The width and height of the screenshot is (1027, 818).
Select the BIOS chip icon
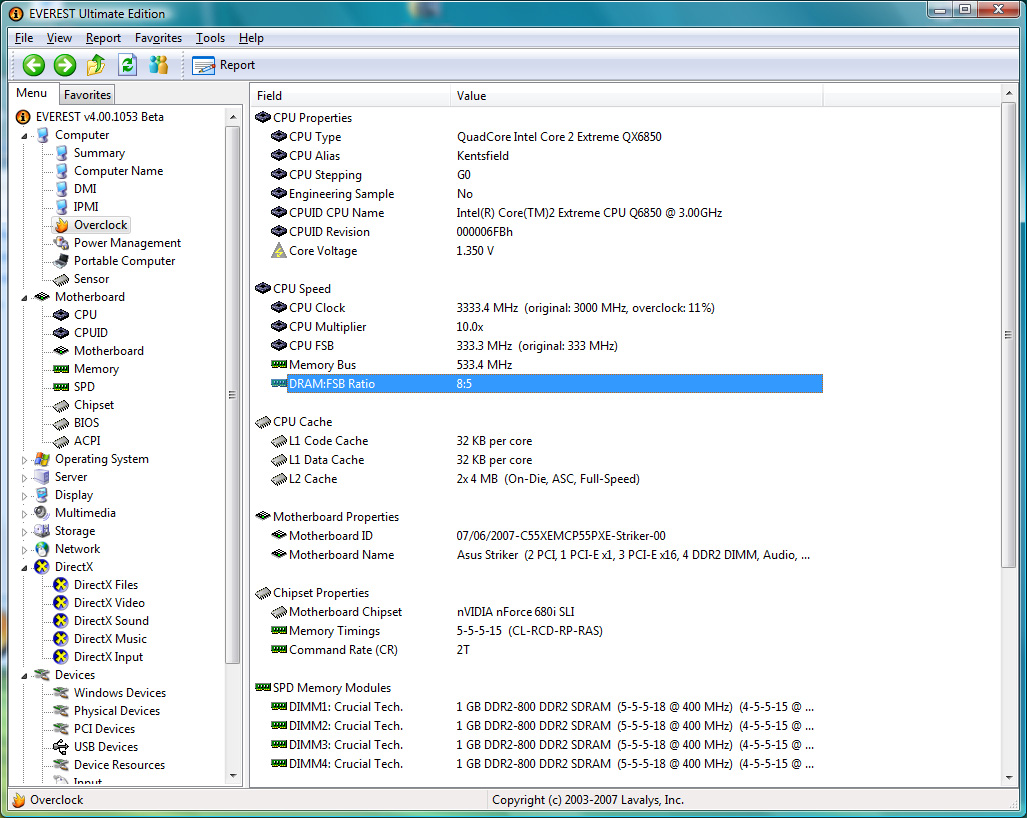click(x=62, y=423)
